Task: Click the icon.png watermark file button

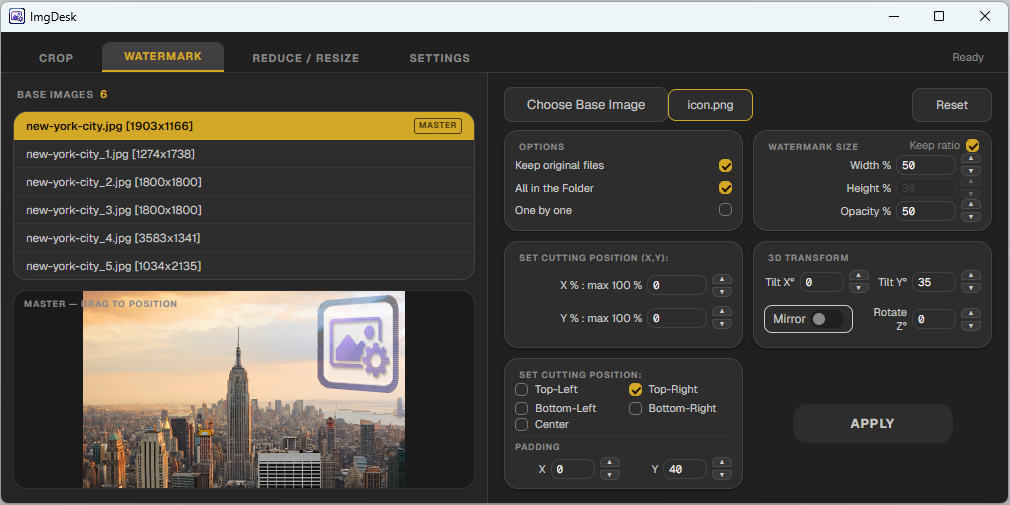Action: coord(710,105)
